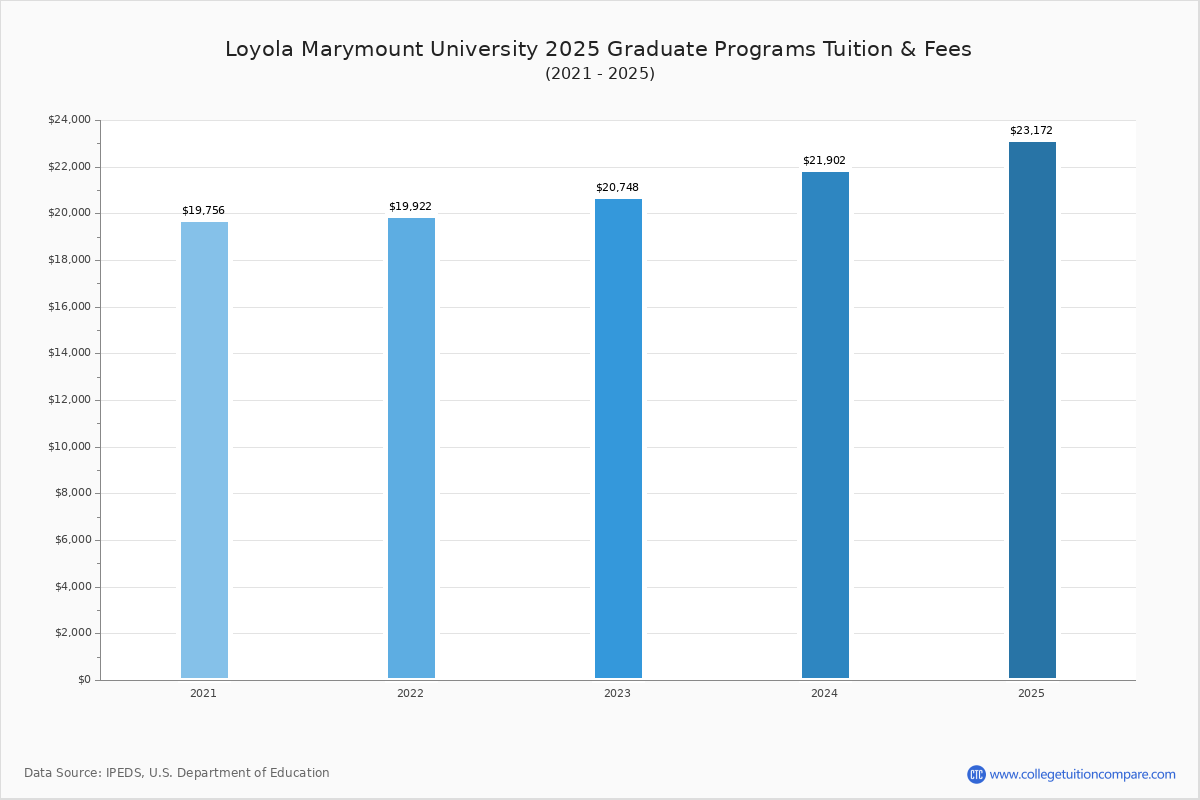Click the $12,000 y-axis label
The width and height of the screenshot is (1200, 800).
pos(69,400)
